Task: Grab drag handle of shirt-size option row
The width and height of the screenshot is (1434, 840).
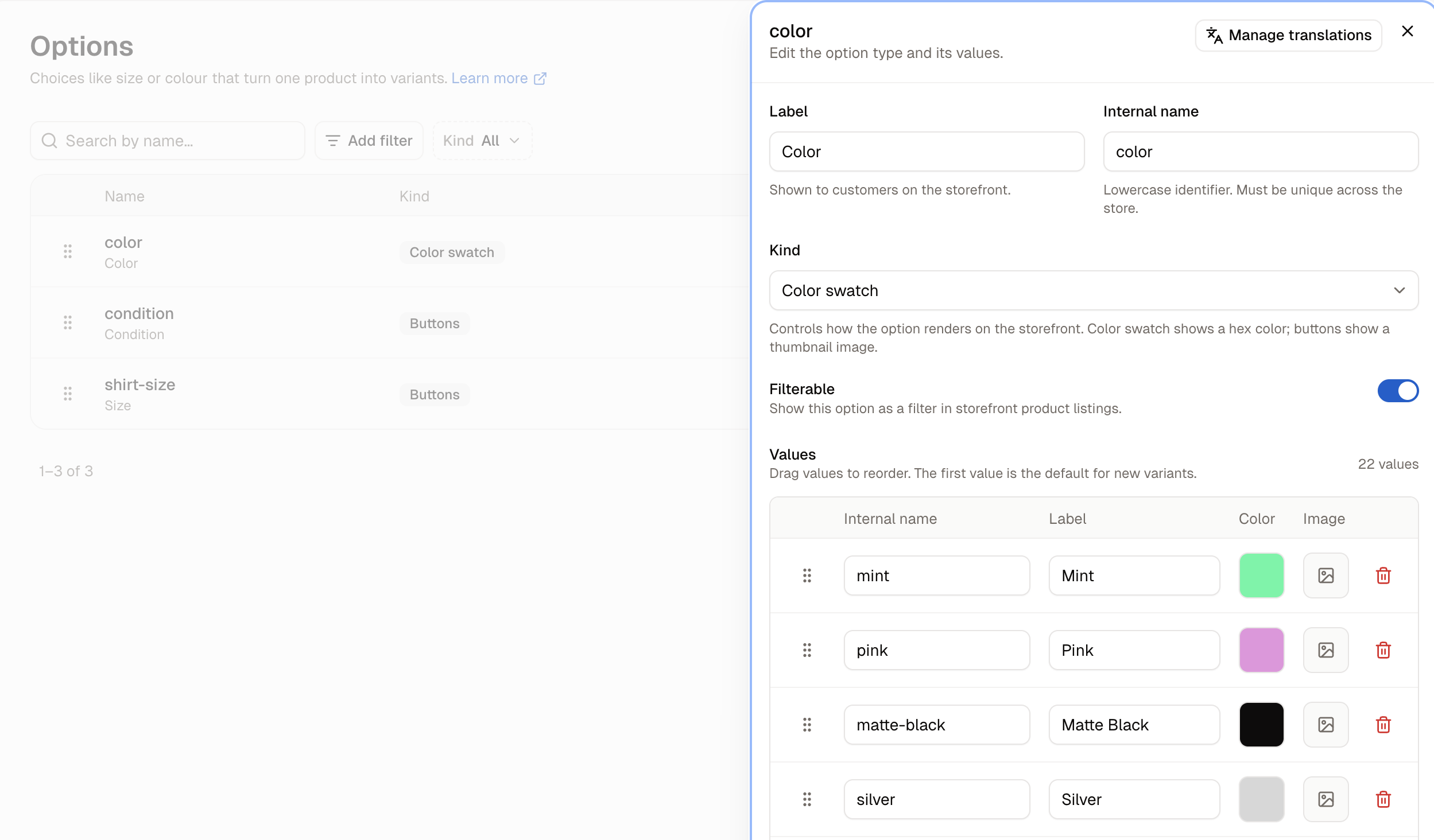Action: (x=68, y=394)
